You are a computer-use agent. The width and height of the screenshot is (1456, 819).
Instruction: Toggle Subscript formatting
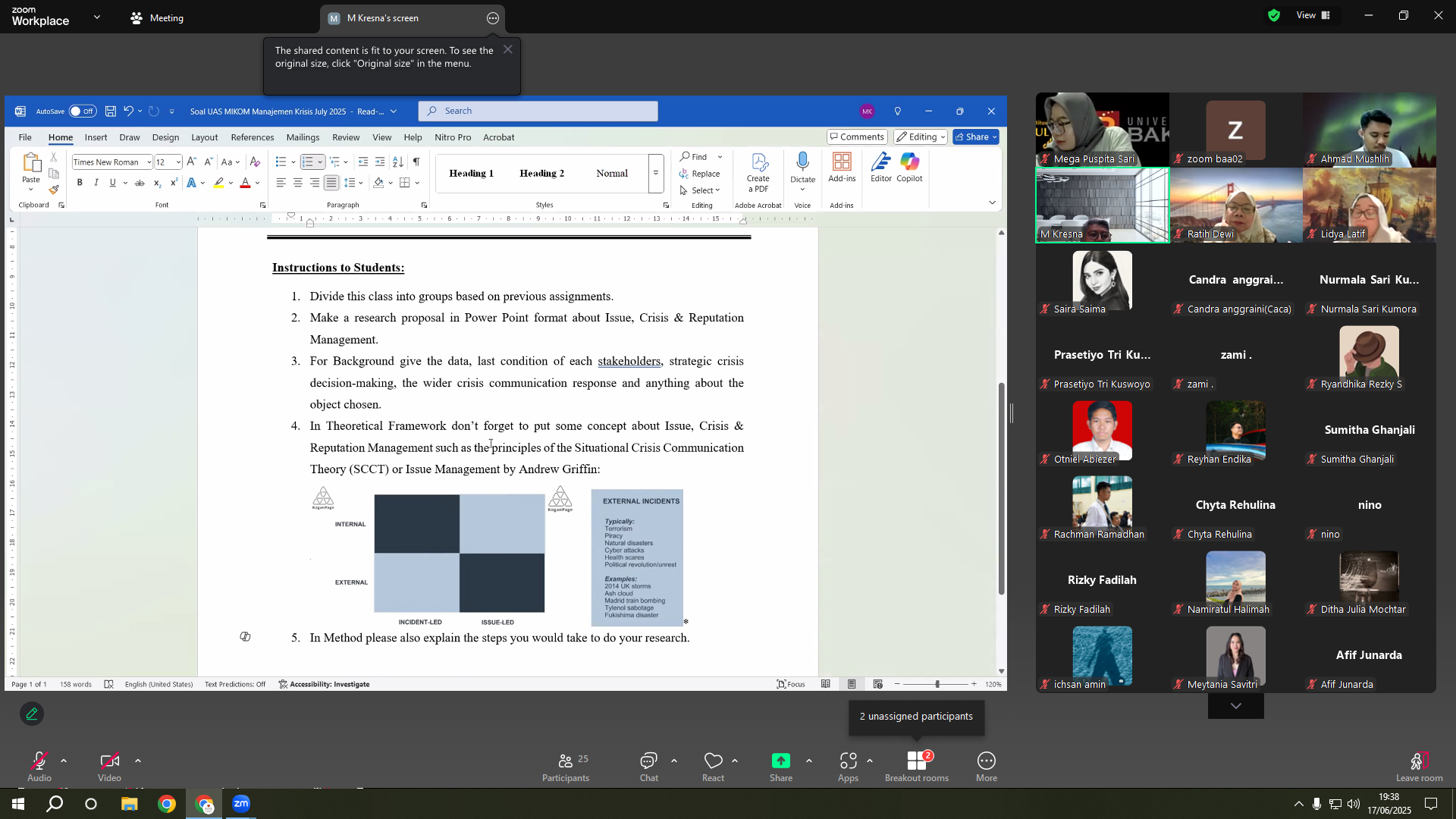[x=157, y=183]
